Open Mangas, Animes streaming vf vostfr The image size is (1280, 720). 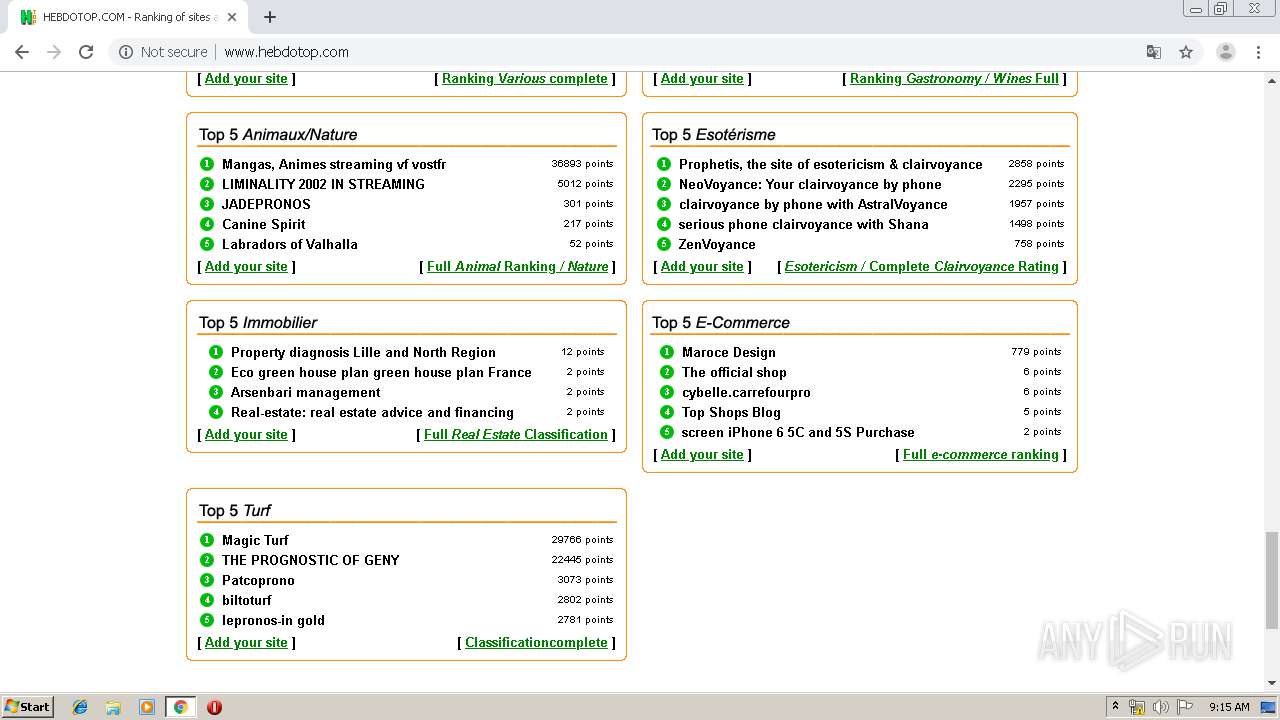334,164
